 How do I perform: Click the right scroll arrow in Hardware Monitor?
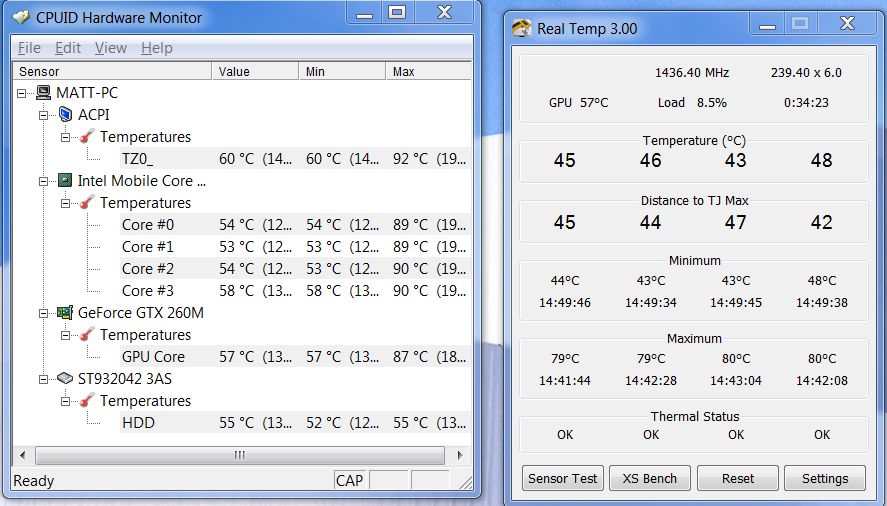coord(459,455)
